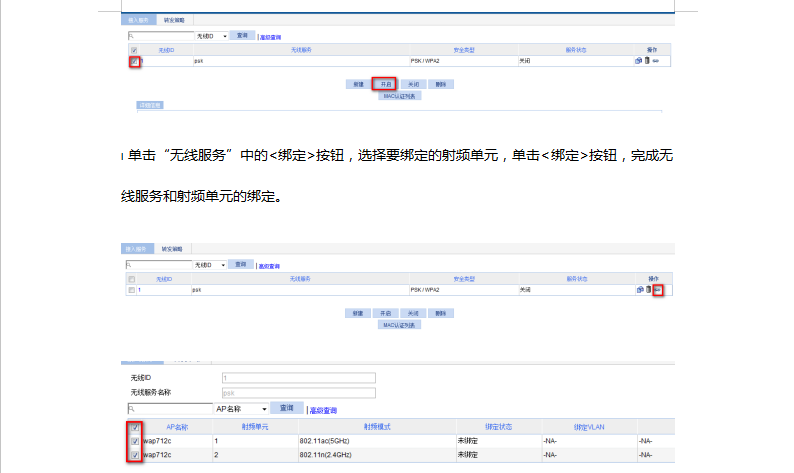Click 查询 button in lower service panel
Viewport: 794px width, 473px height.
point(241,264)
